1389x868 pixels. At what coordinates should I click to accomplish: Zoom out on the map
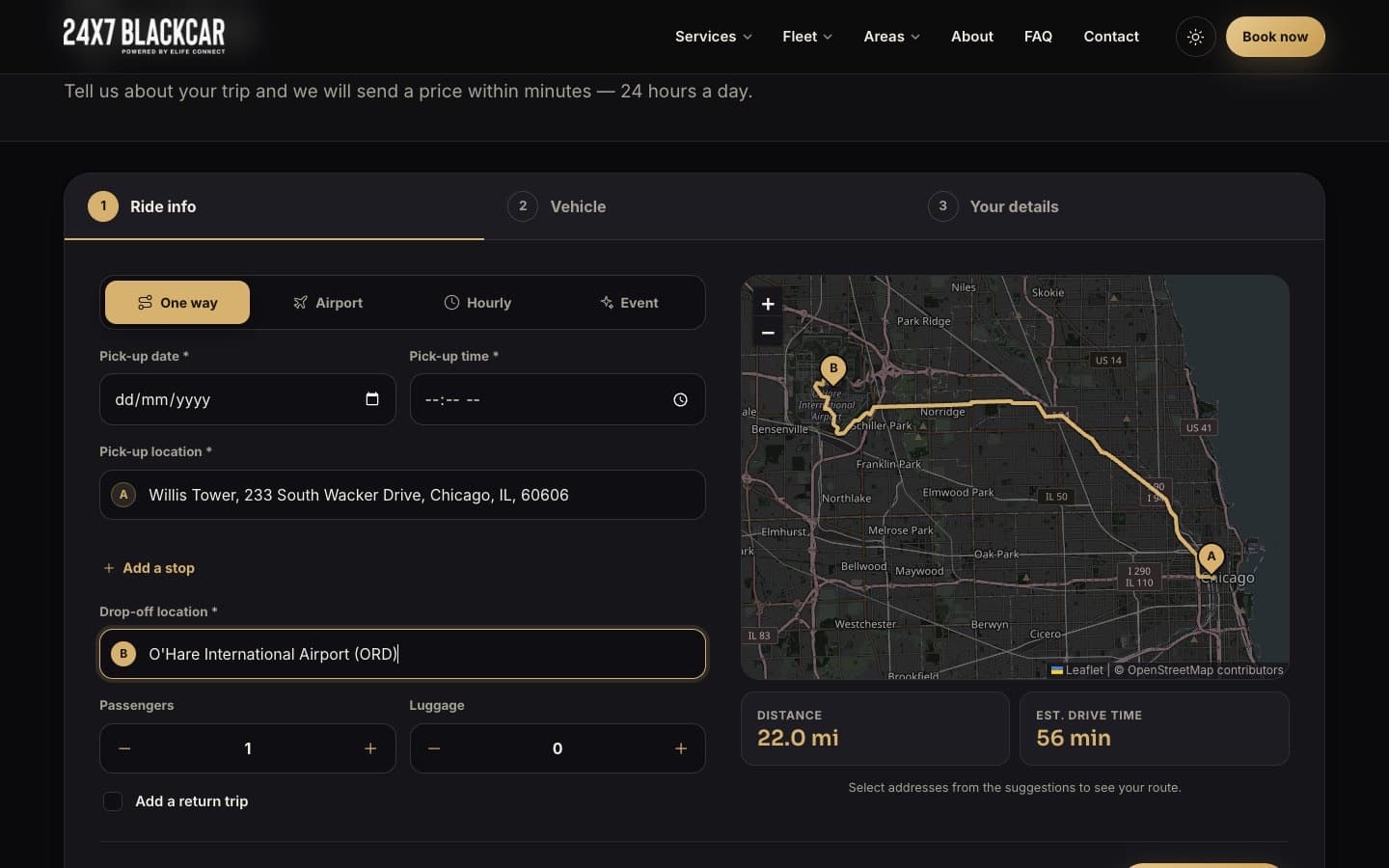(x=768, y=333)
